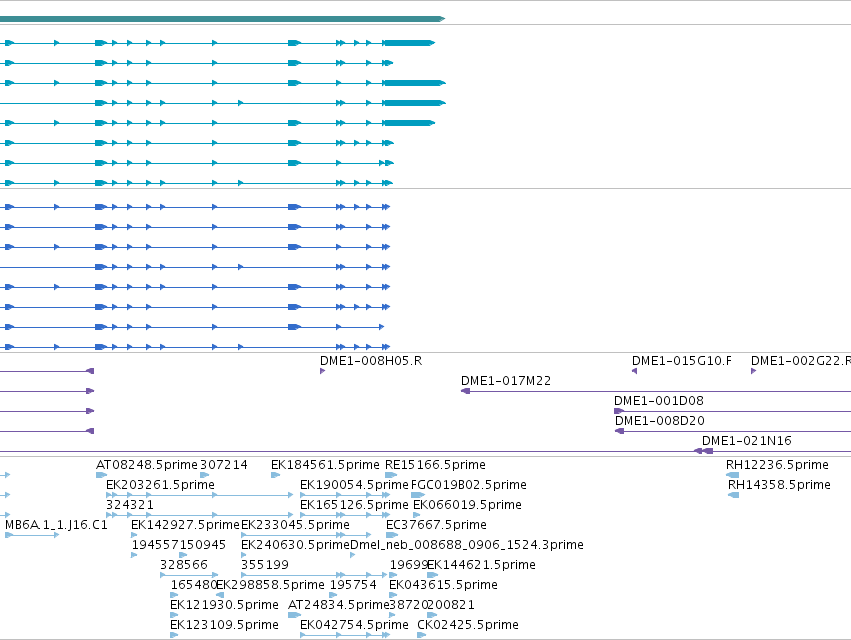Click the EST glyph below FGC019B02.5prime

tap(418, 495)
